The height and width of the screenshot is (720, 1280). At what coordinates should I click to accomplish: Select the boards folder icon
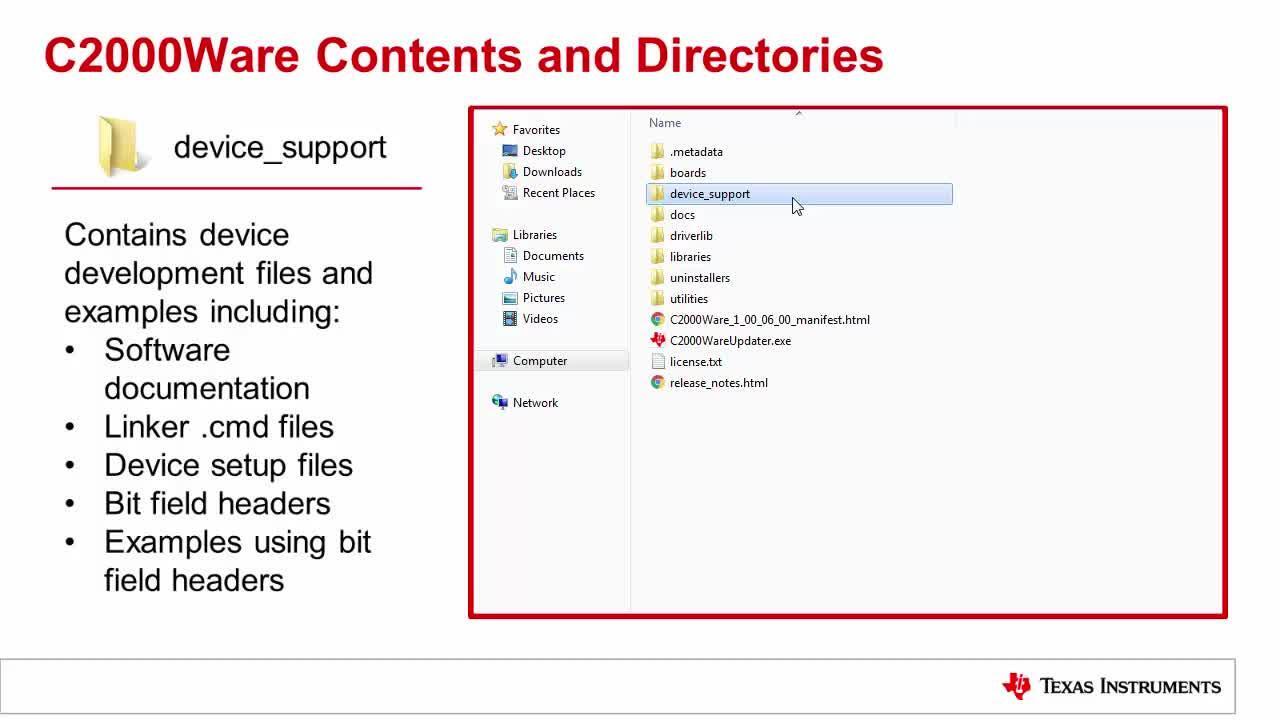tap(657, 173)
